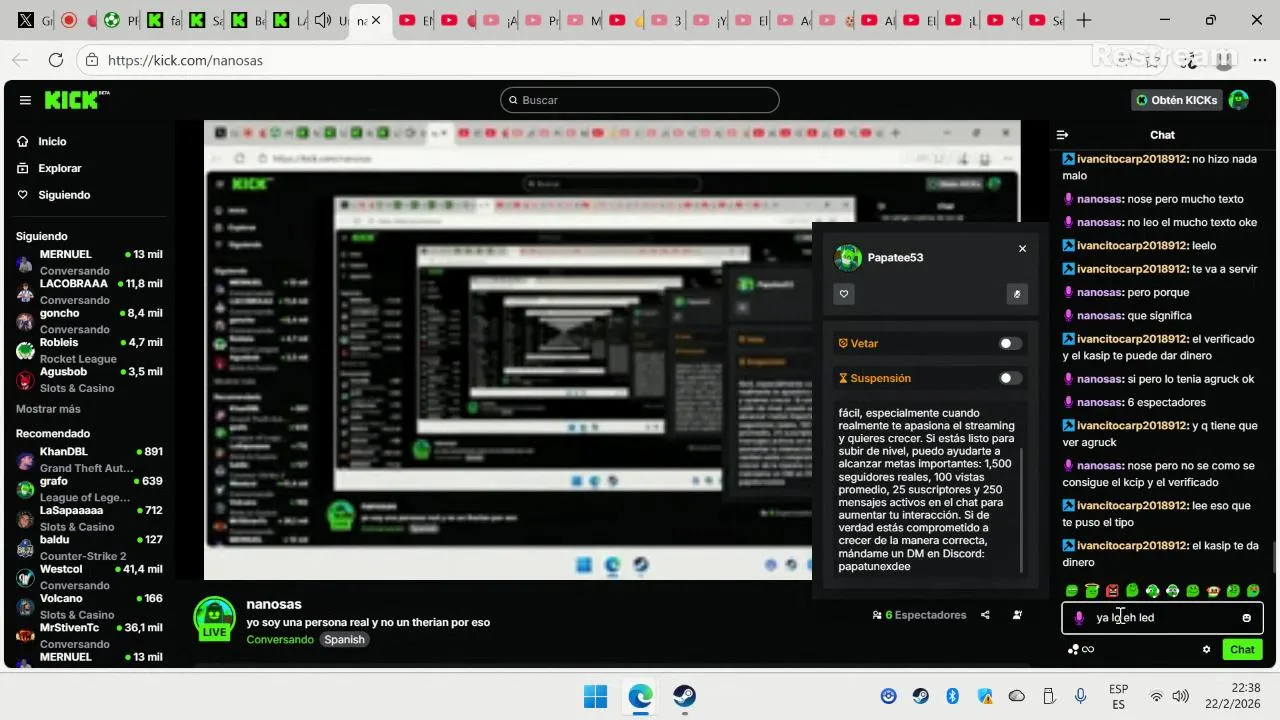Go to Inicio in the sidebar

click(x=52, y=142)
